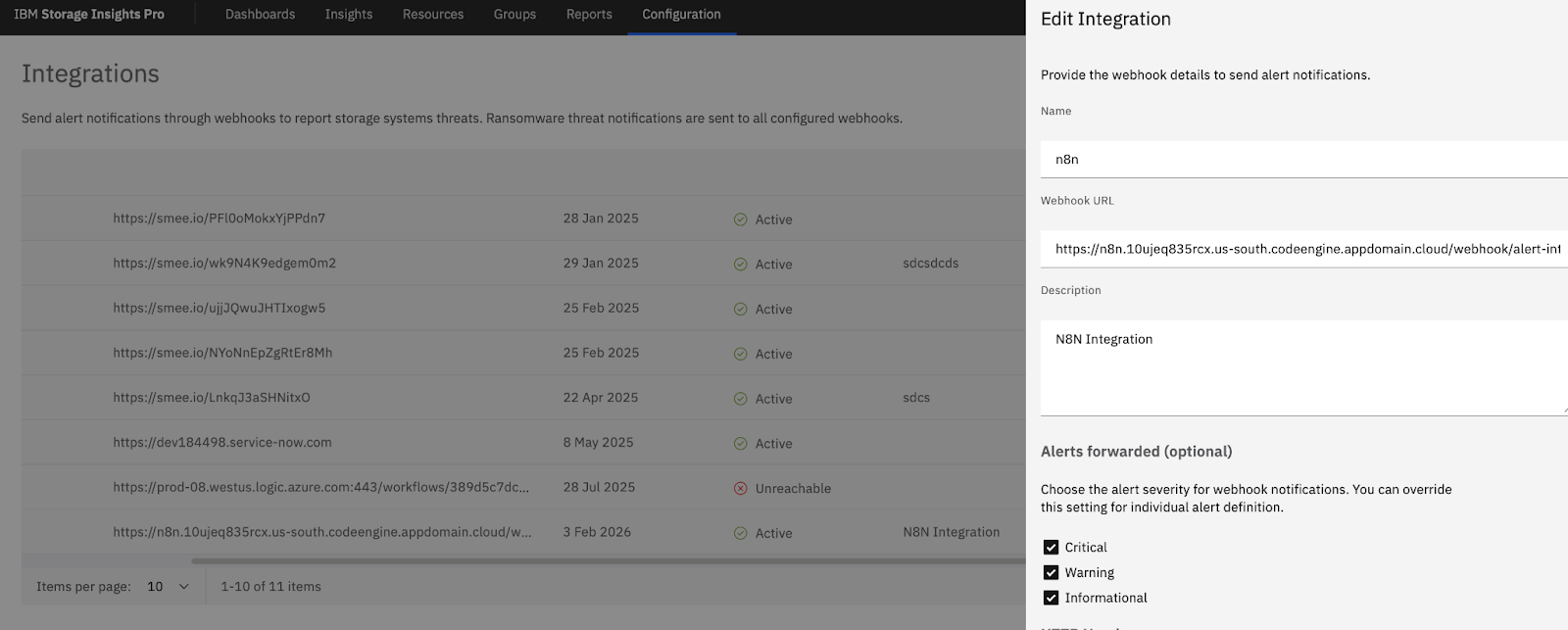This screenshot has width=1568, height=630.
Task: Select the https://dev184498.service-now.com URL
Action: coord(222,443)
